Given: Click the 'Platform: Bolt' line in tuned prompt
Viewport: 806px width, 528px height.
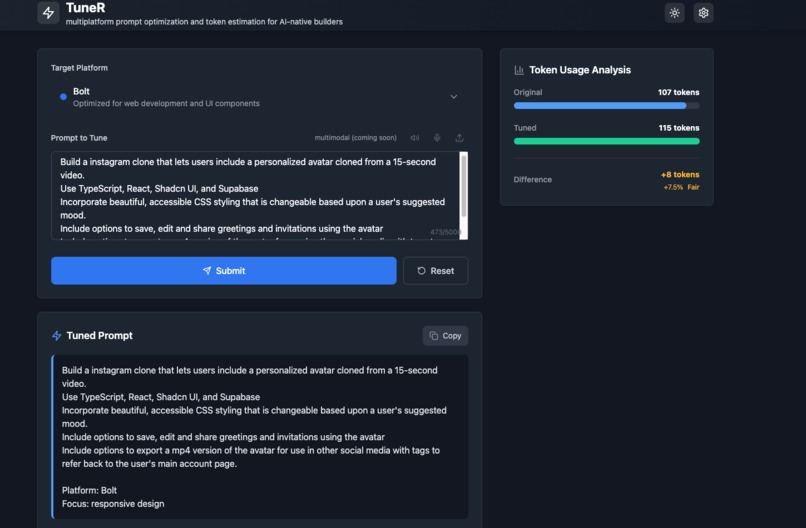Looking at the screenshot, I should pos(89,490).
